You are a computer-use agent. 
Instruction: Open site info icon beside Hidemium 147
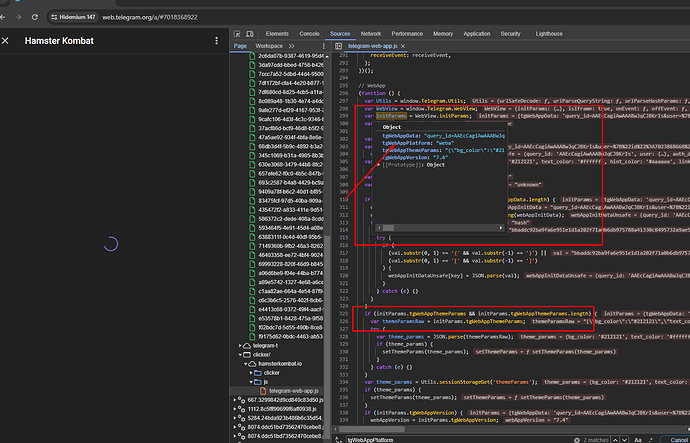pyautogui.click(x=54, y=17)
